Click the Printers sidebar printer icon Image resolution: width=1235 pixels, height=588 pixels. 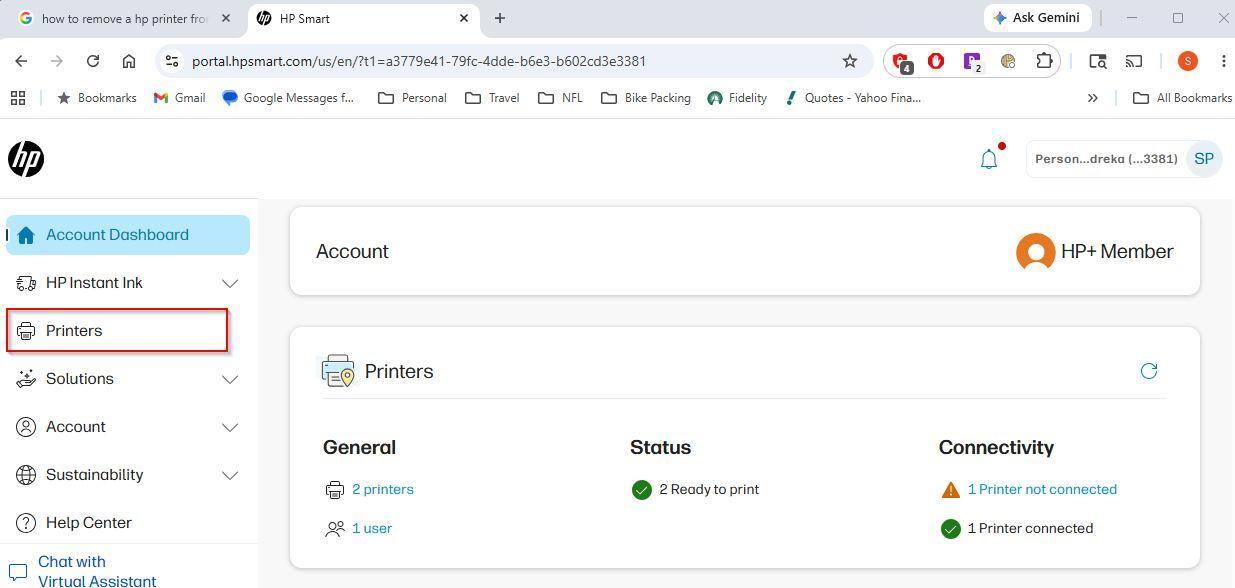coord(26,331)
